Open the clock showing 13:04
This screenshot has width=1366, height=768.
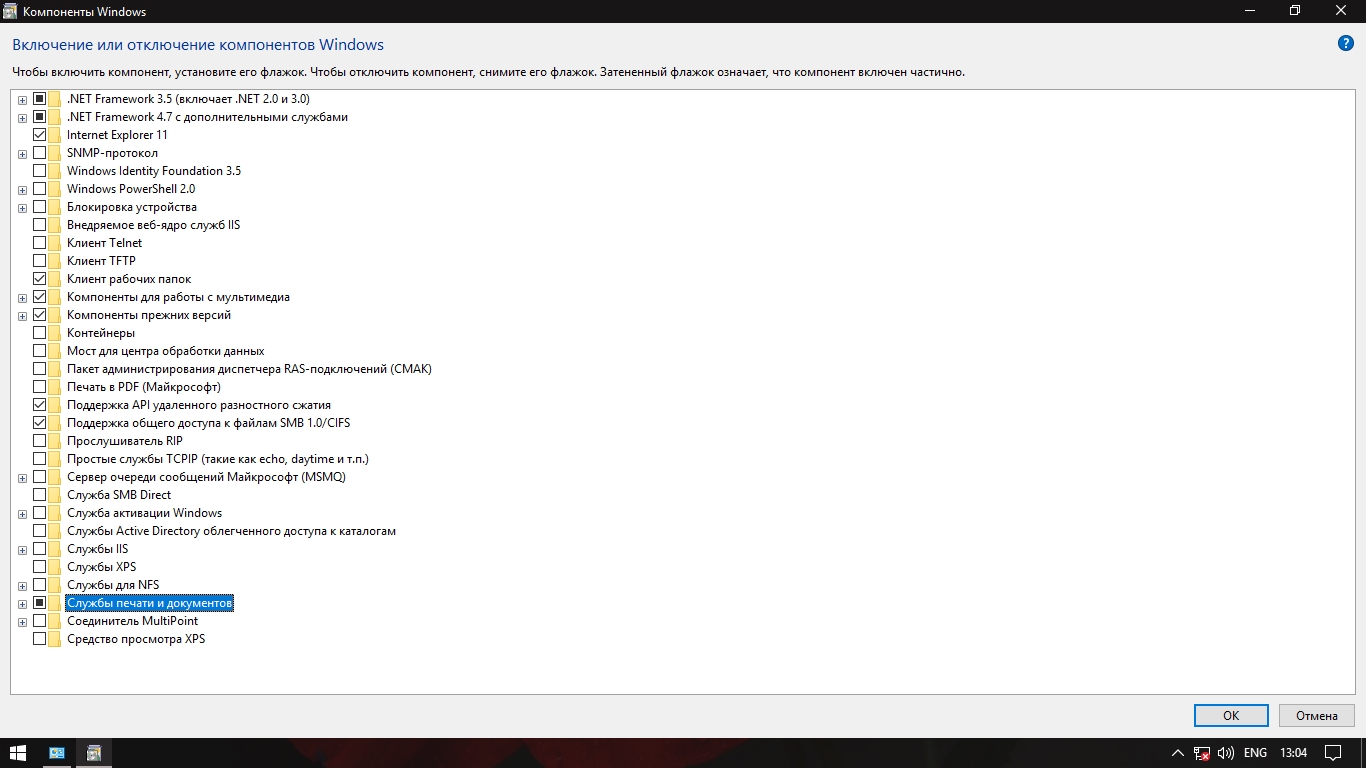(x=1294, y=752)
